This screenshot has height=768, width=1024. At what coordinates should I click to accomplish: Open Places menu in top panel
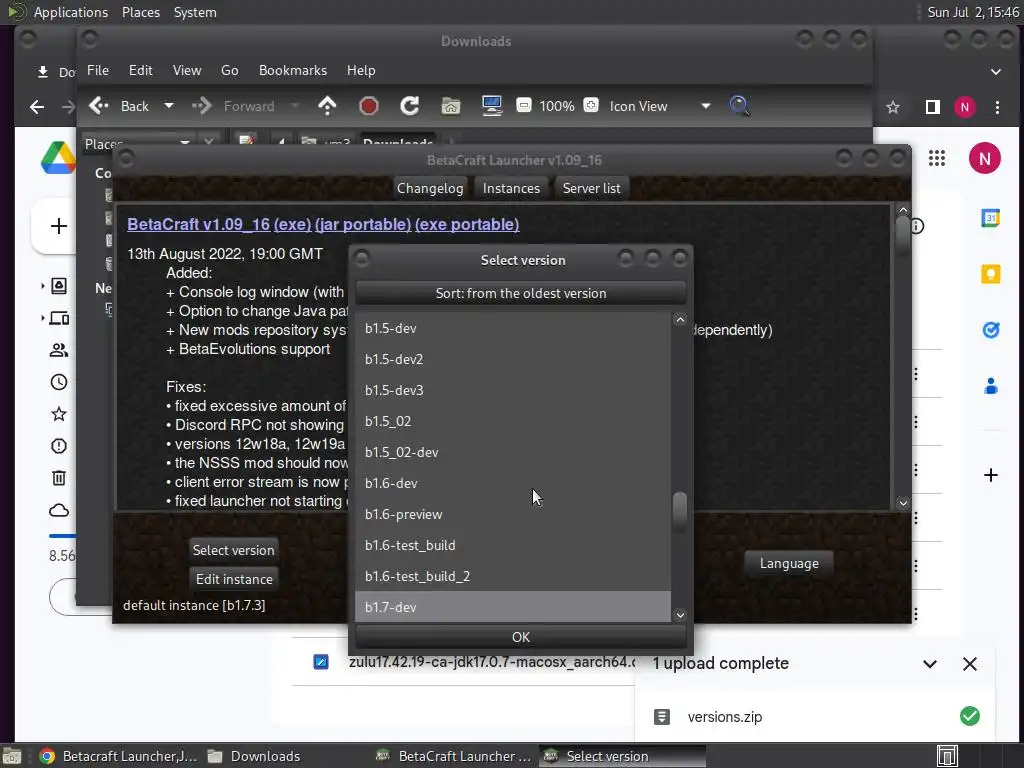pos(140,12)
